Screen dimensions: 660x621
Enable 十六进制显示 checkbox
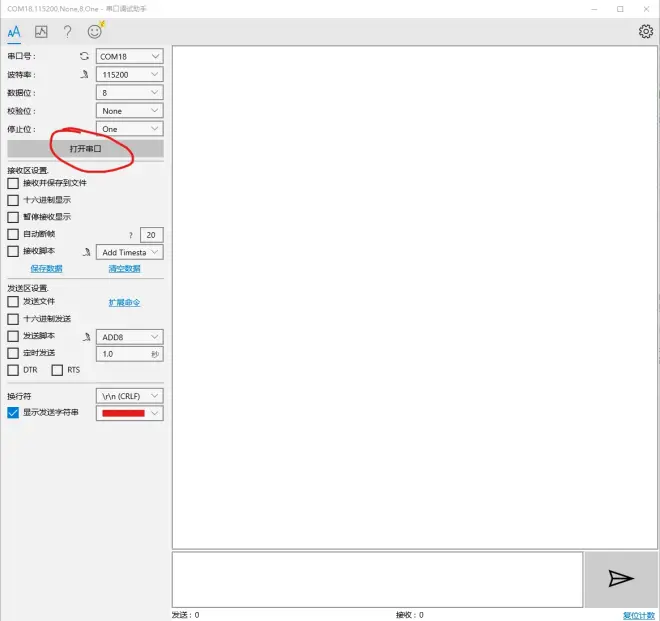click(x=13, y=200)
